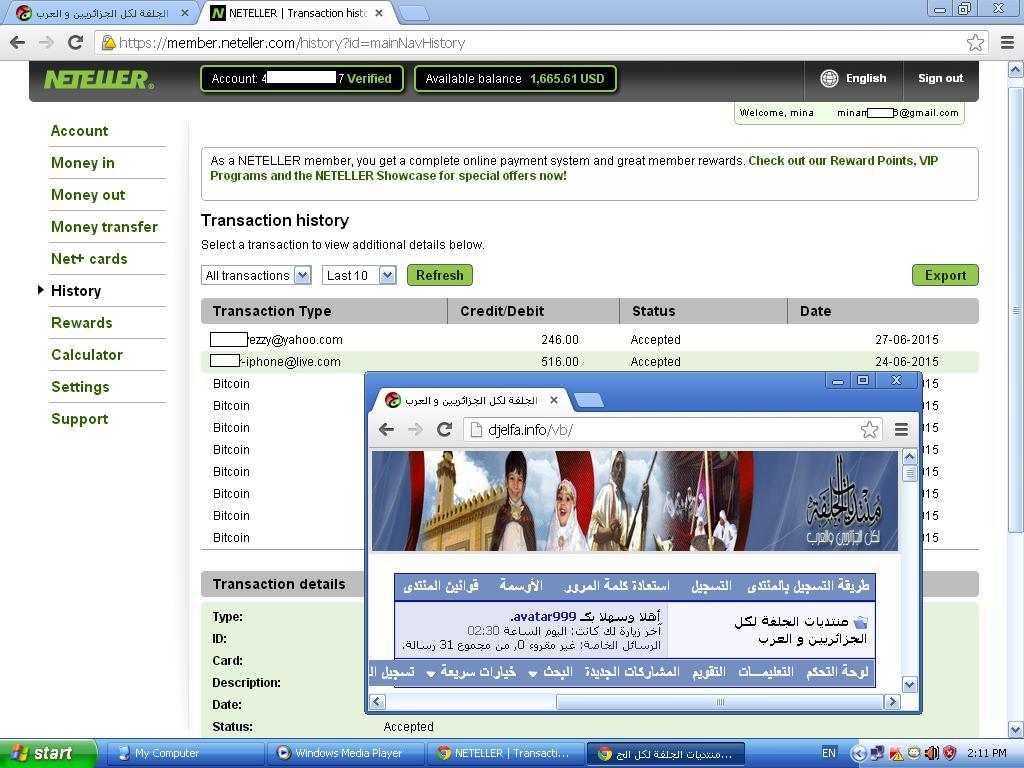Click the English language link
1024x768 pixels.
click(x=866, y=78)
